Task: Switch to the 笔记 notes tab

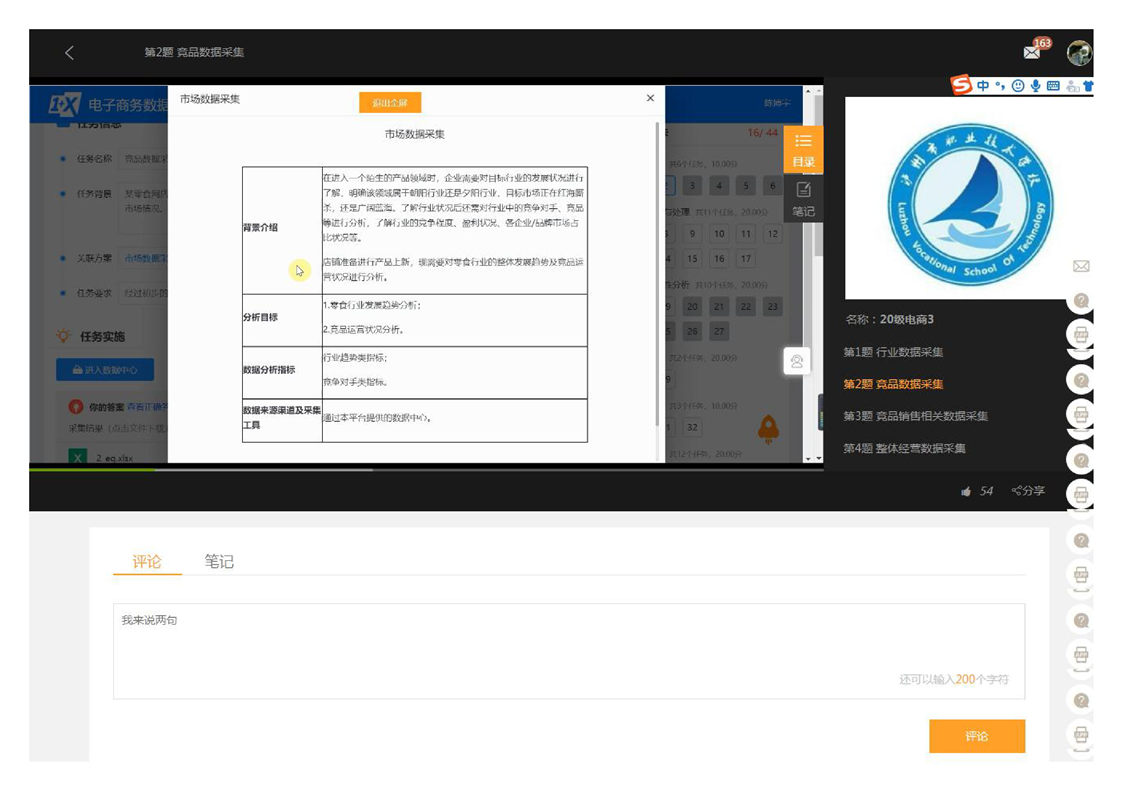Action: click(x=219, y=562)
